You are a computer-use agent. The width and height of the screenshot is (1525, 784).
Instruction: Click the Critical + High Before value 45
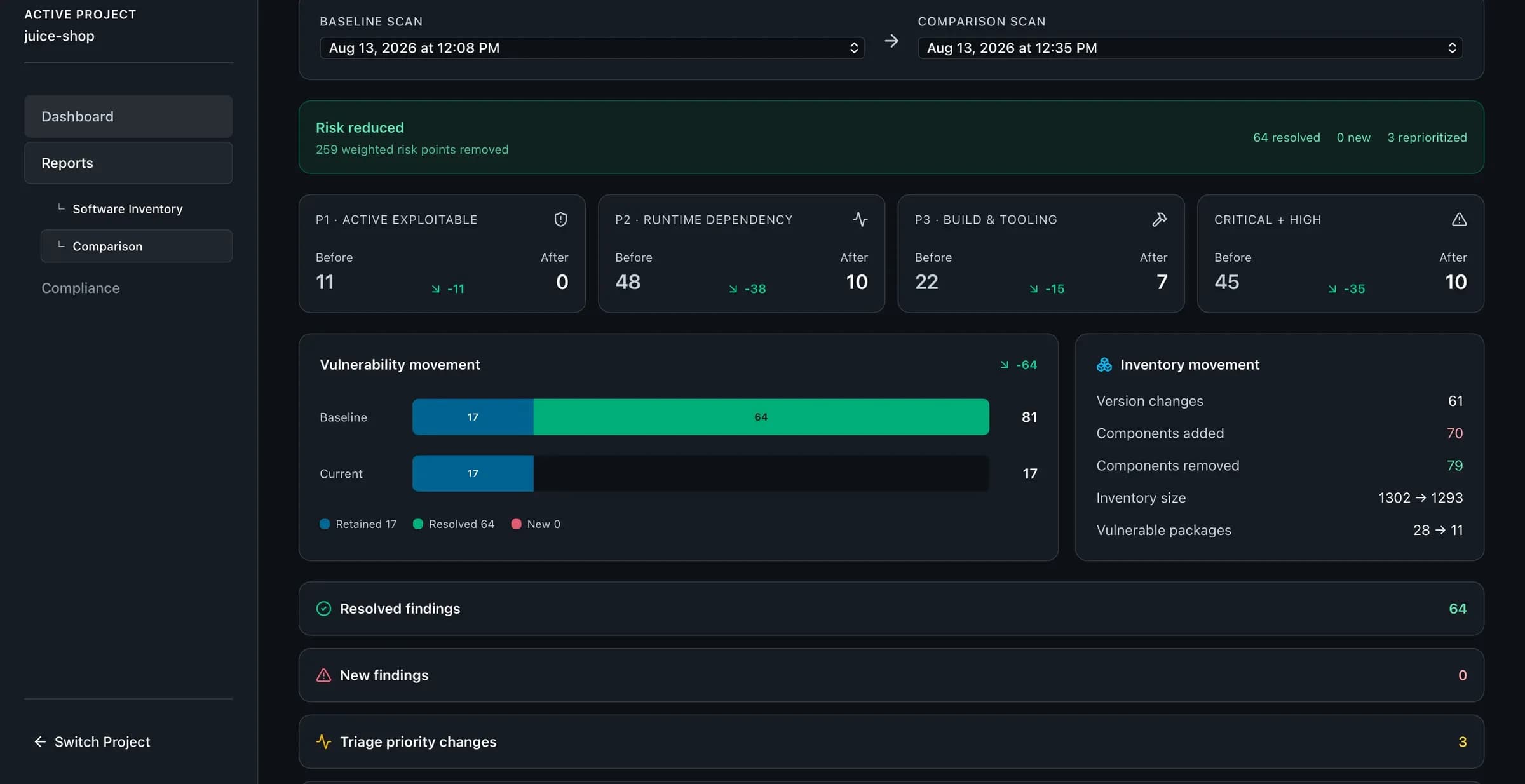point(1226,282)
